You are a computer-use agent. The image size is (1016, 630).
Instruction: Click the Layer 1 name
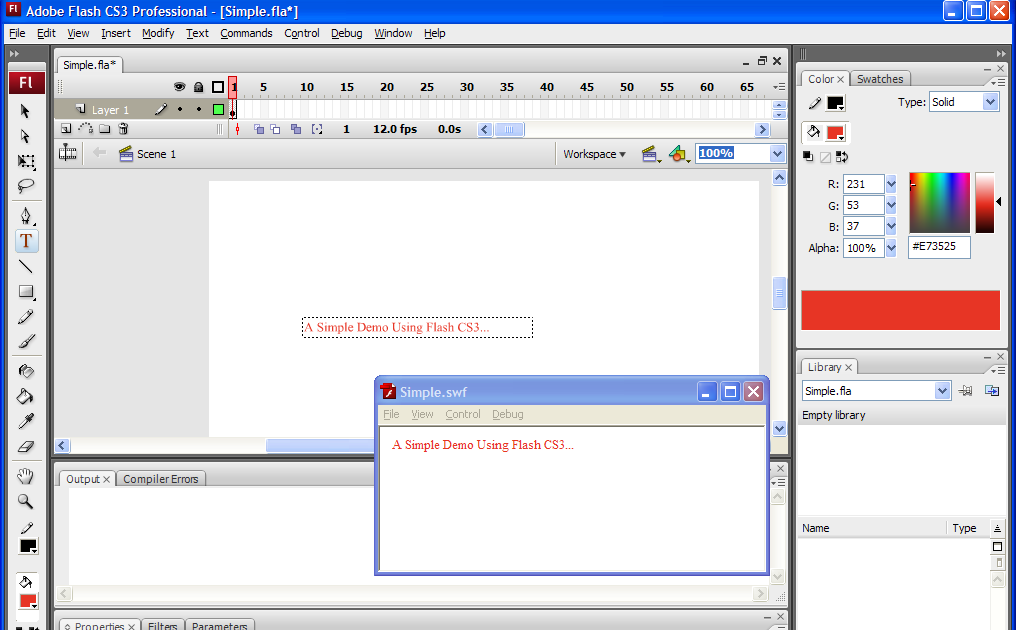click(x=110, y=110)
